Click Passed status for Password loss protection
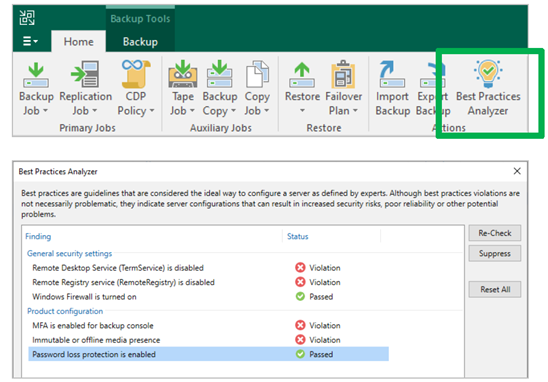The image size is (548, 382). tap(321, 354)
